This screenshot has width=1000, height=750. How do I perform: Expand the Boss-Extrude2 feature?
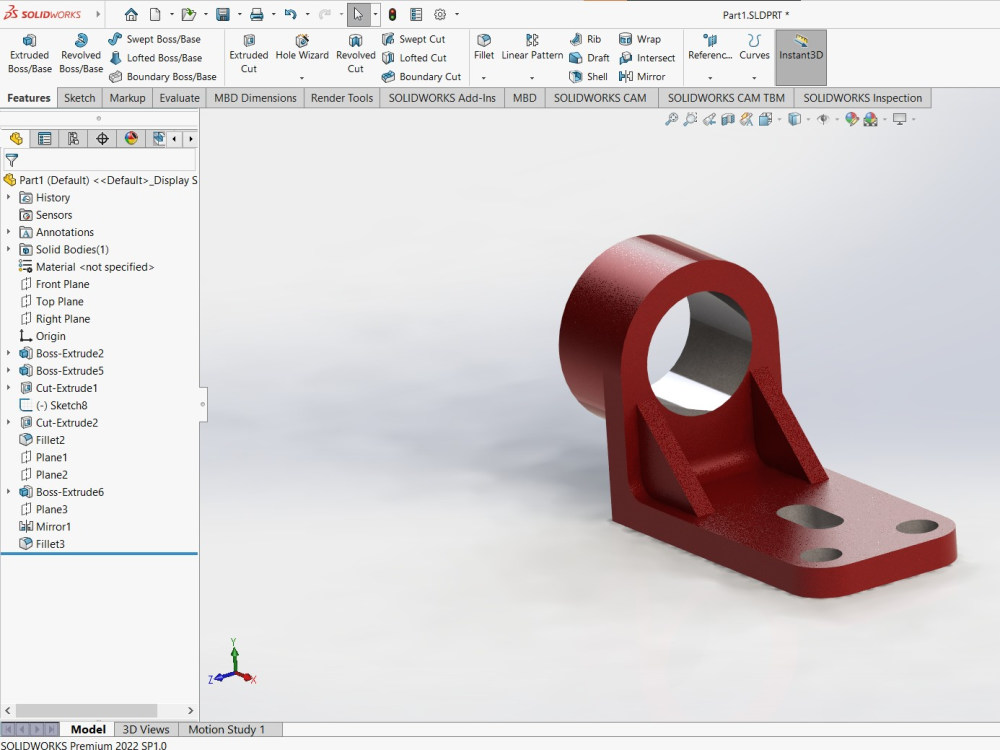(x=9, y=353)
